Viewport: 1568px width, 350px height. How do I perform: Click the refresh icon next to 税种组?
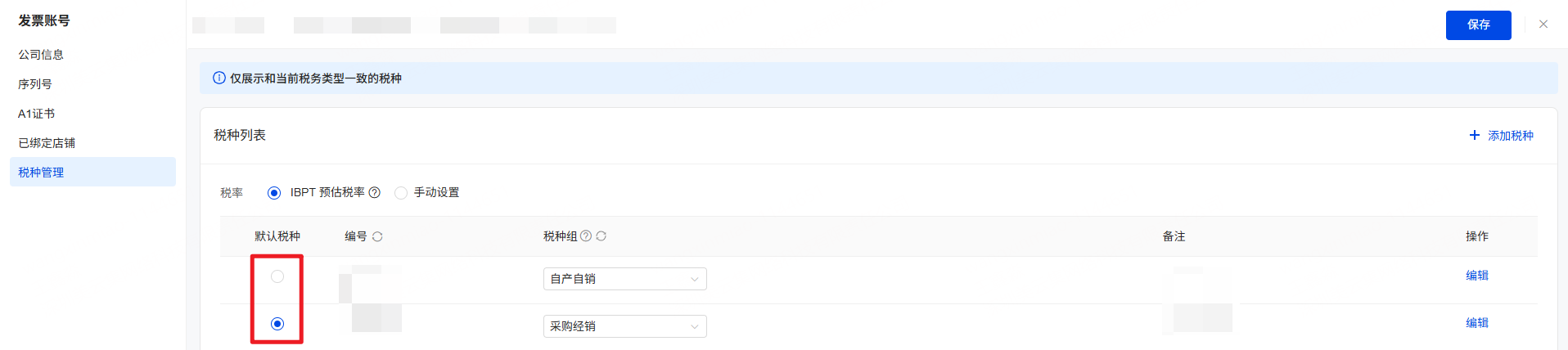[x=602, y=236]
